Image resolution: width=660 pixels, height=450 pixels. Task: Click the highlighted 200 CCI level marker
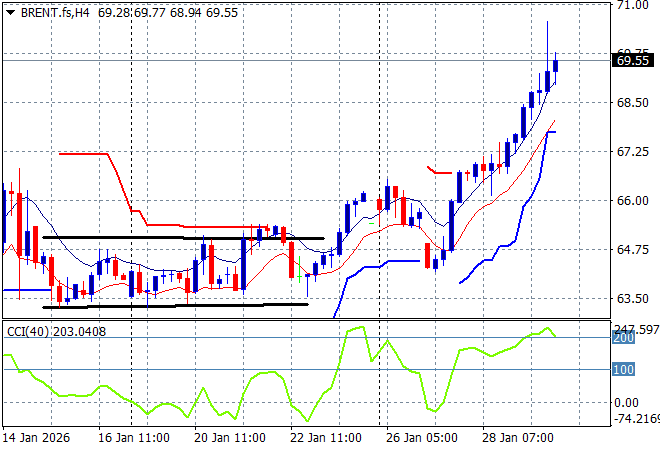[623, 339]
